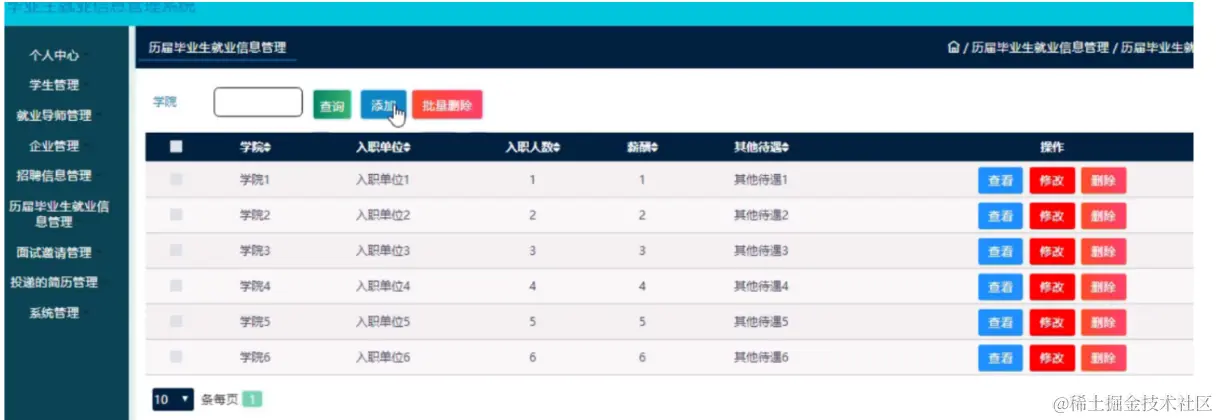Sort table by 入职人数 column

(532, 147)
